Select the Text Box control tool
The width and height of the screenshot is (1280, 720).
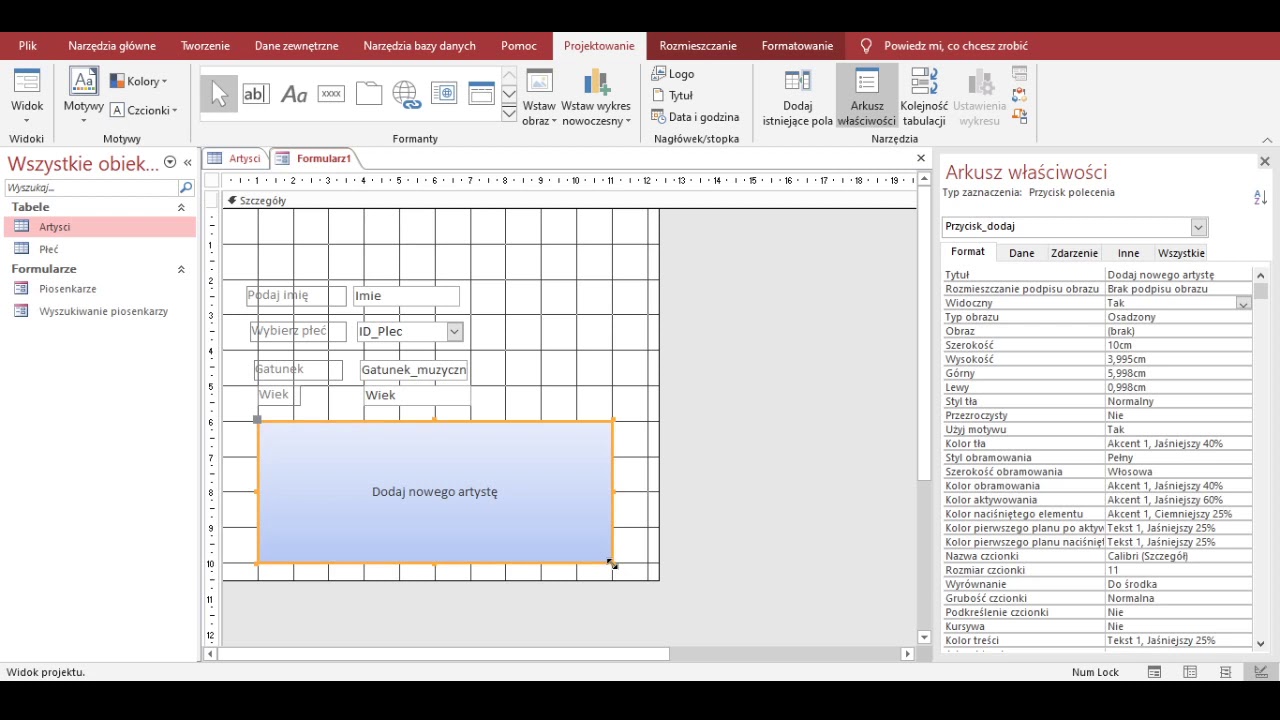tap(256, 94)
